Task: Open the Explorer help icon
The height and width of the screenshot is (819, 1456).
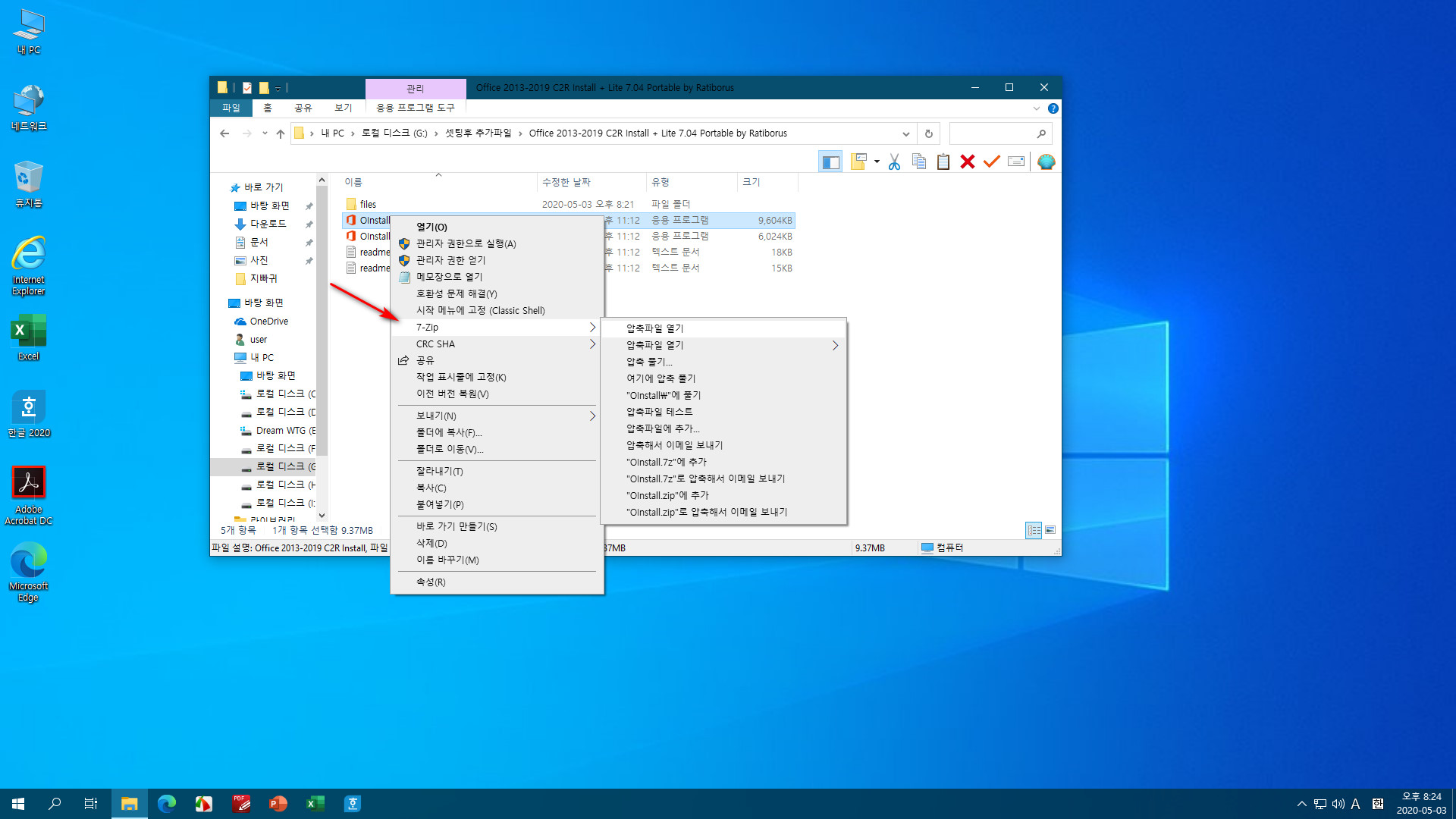Action: (x=1053, y=108)
